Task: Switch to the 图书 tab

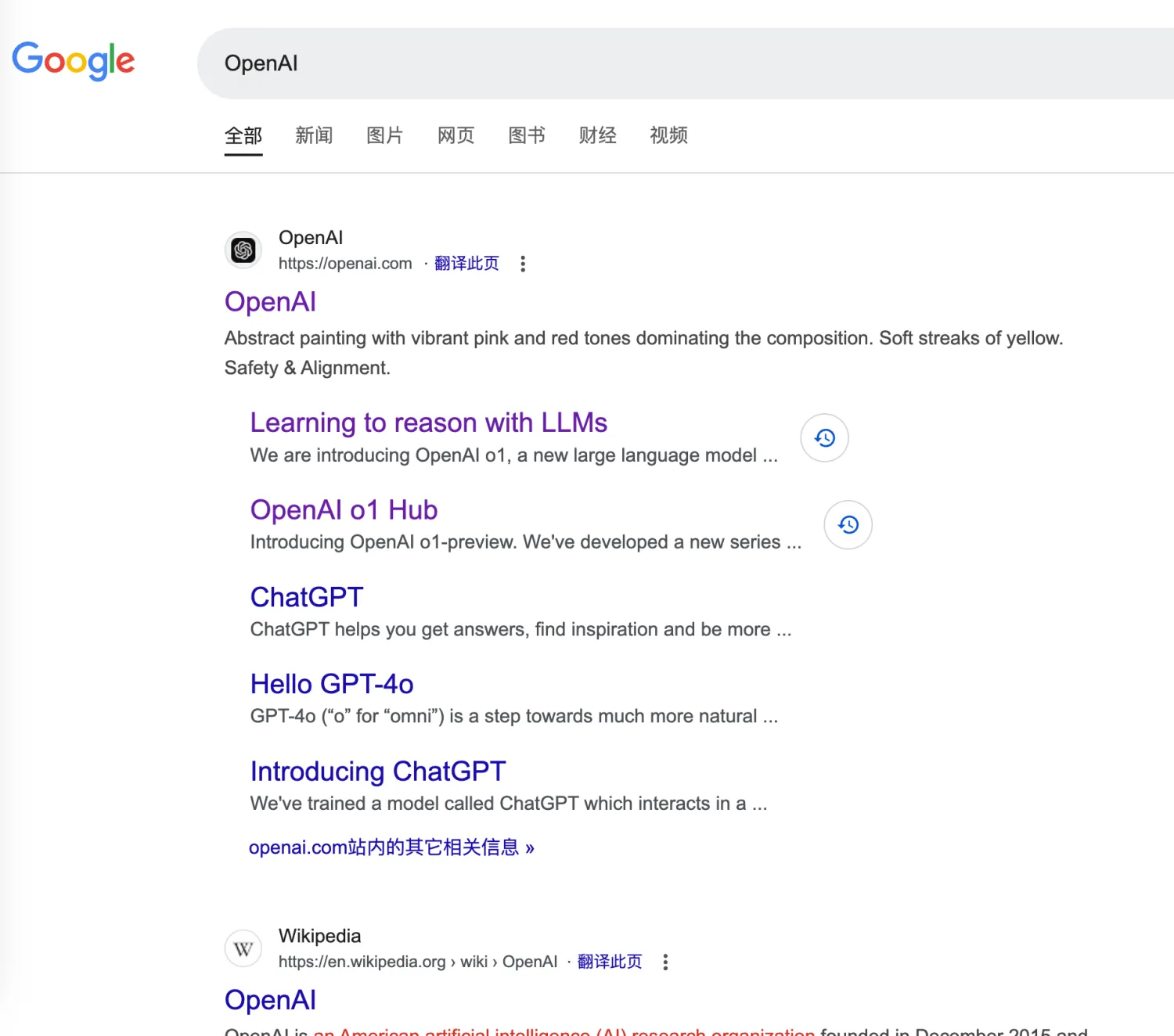Action: pos(527,136)
